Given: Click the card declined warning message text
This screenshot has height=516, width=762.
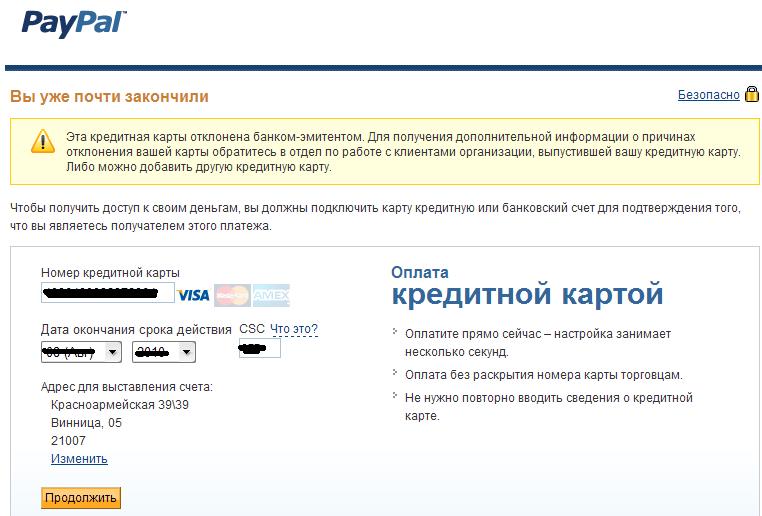Looking at the screenshot, I should tap(403, 152).
